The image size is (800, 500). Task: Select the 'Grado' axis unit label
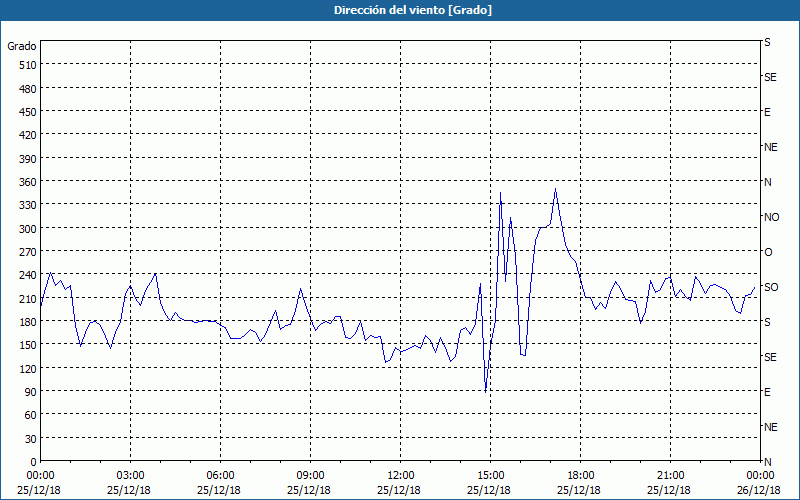pos(22,46)
